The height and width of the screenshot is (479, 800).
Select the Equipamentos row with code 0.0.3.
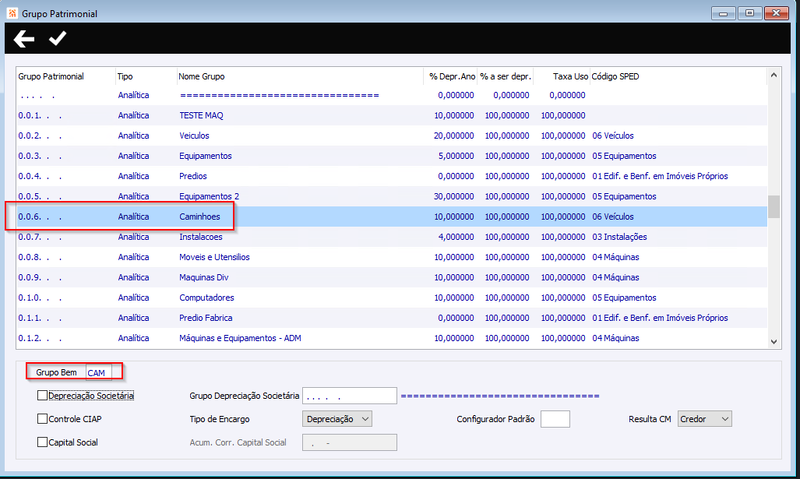click(391, 156)
